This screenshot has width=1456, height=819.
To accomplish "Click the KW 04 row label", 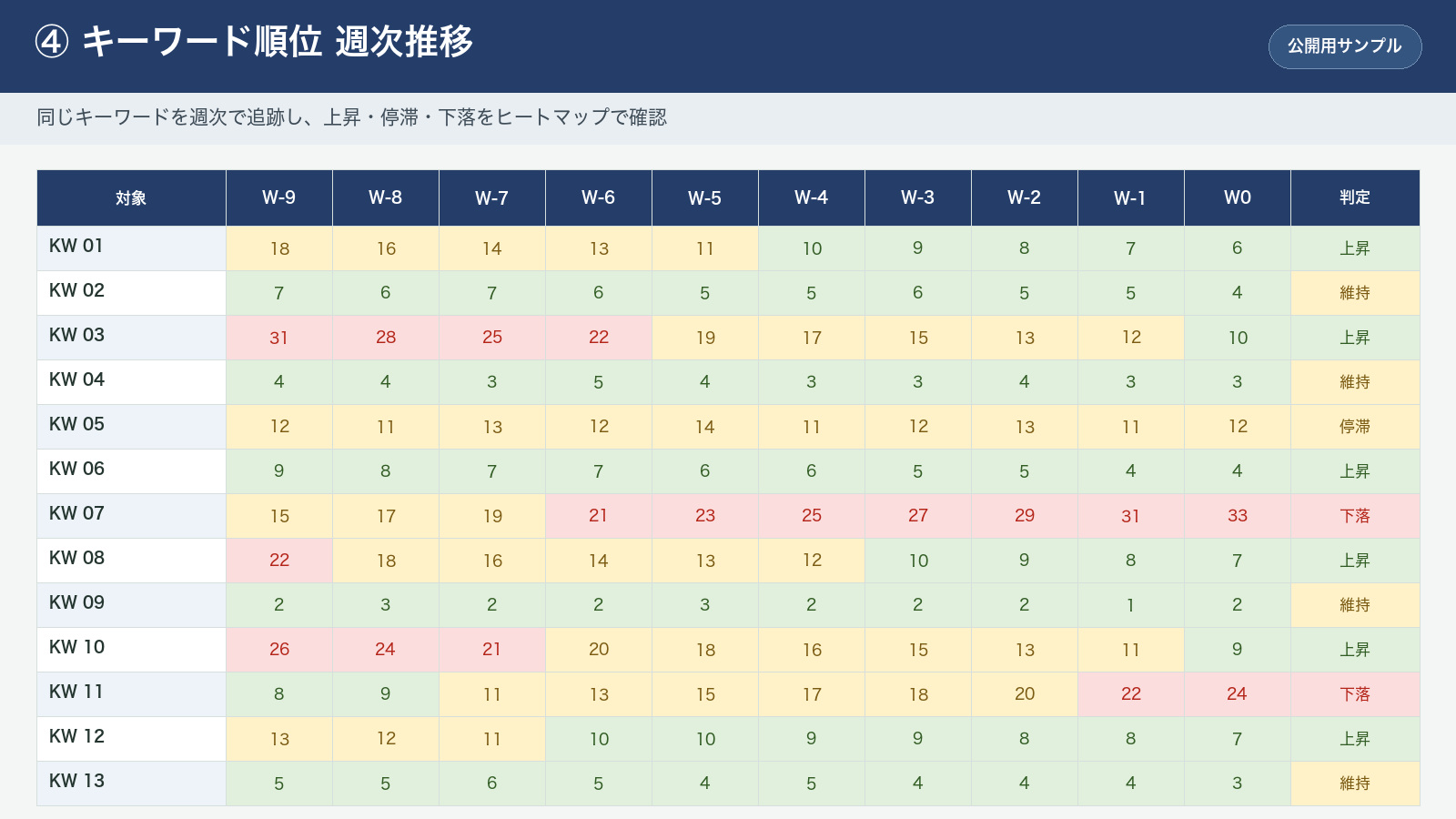I will tap(131, 382).
